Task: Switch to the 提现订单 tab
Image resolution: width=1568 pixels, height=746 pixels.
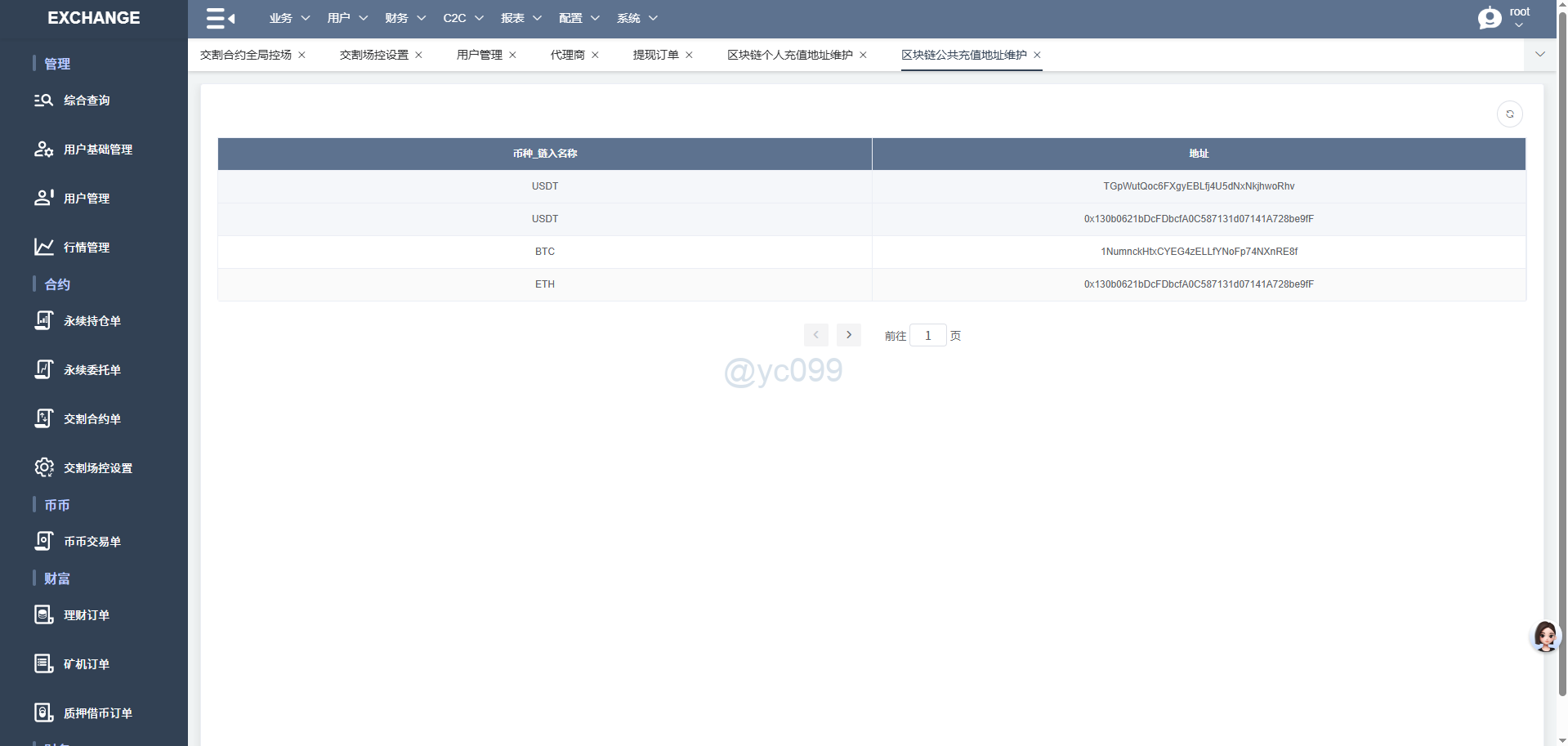Action: pyautogui.click(x=655, y=55)
